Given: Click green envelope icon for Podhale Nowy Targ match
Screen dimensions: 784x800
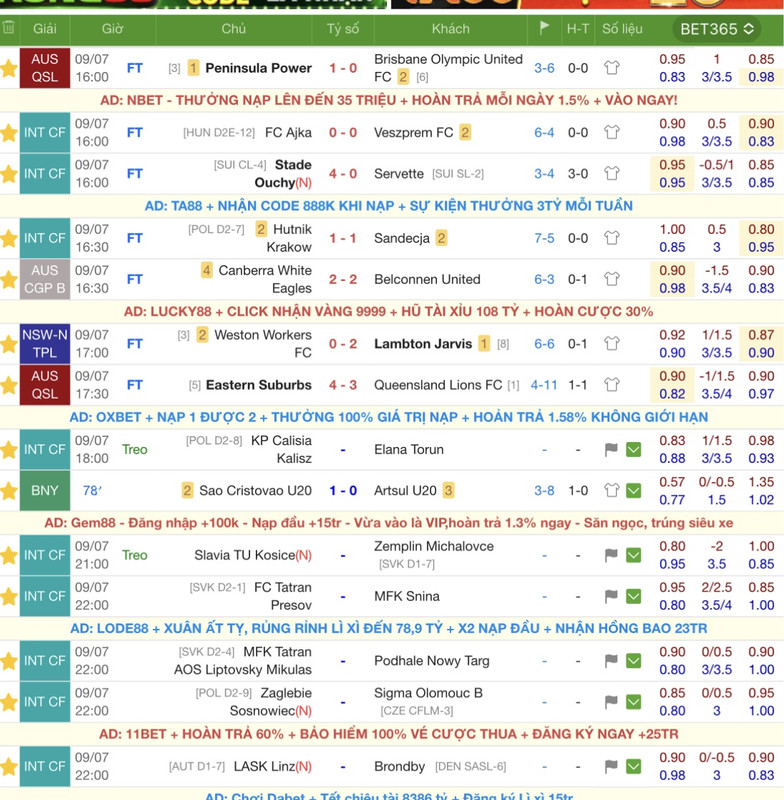Looking at the screenshot, I should pos(634,661).
